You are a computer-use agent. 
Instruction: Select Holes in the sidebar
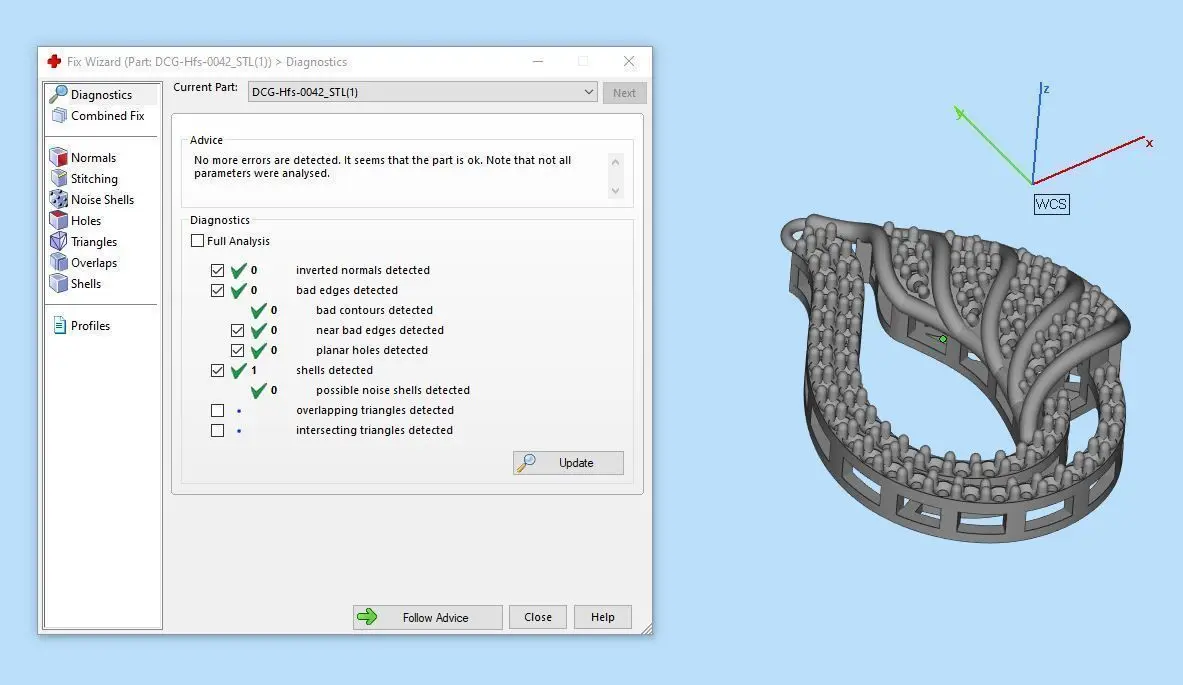(x=85, y=220)
